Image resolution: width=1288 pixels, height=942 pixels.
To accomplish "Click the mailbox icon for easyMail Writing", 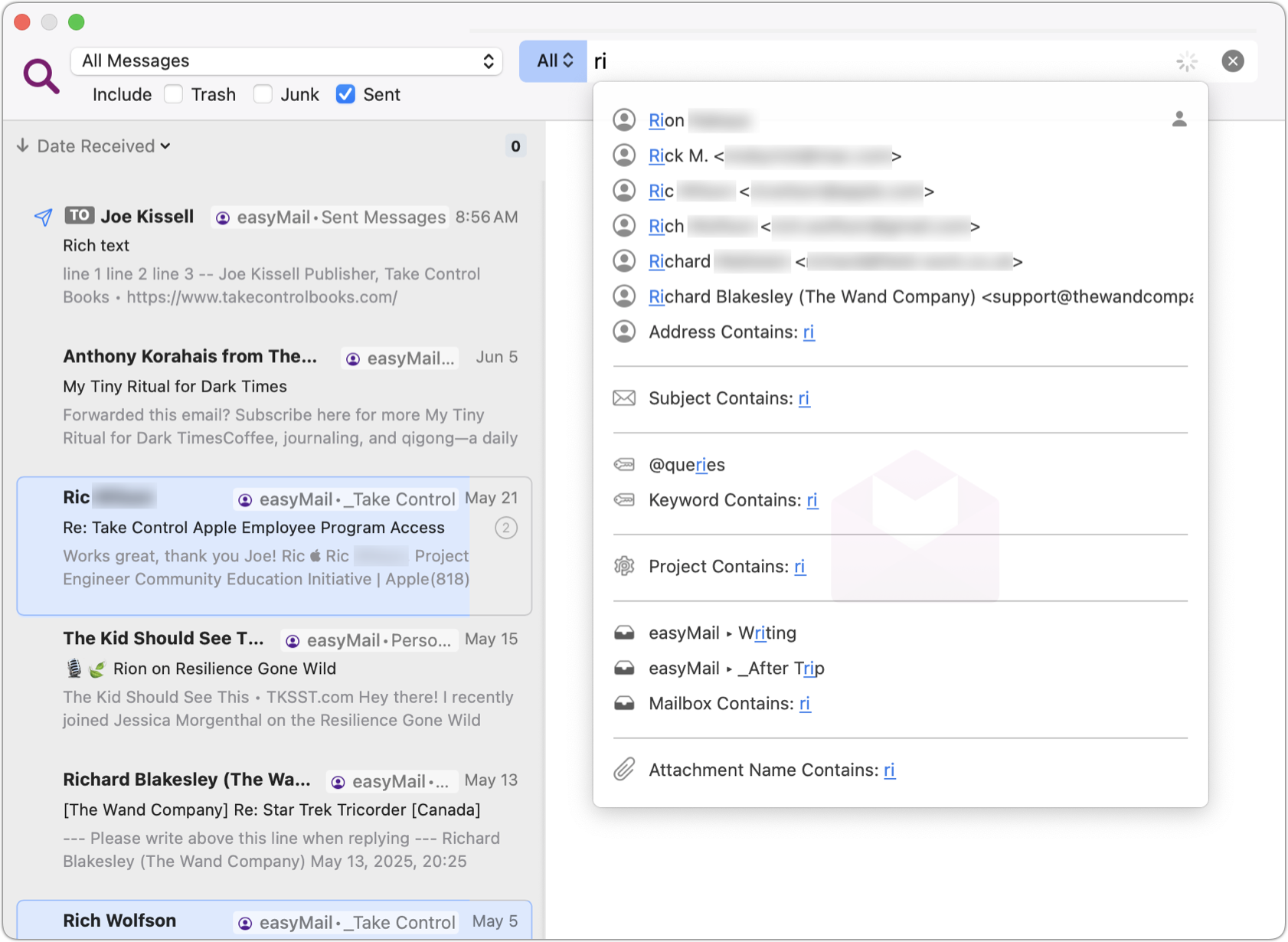I will coord(624,633).
